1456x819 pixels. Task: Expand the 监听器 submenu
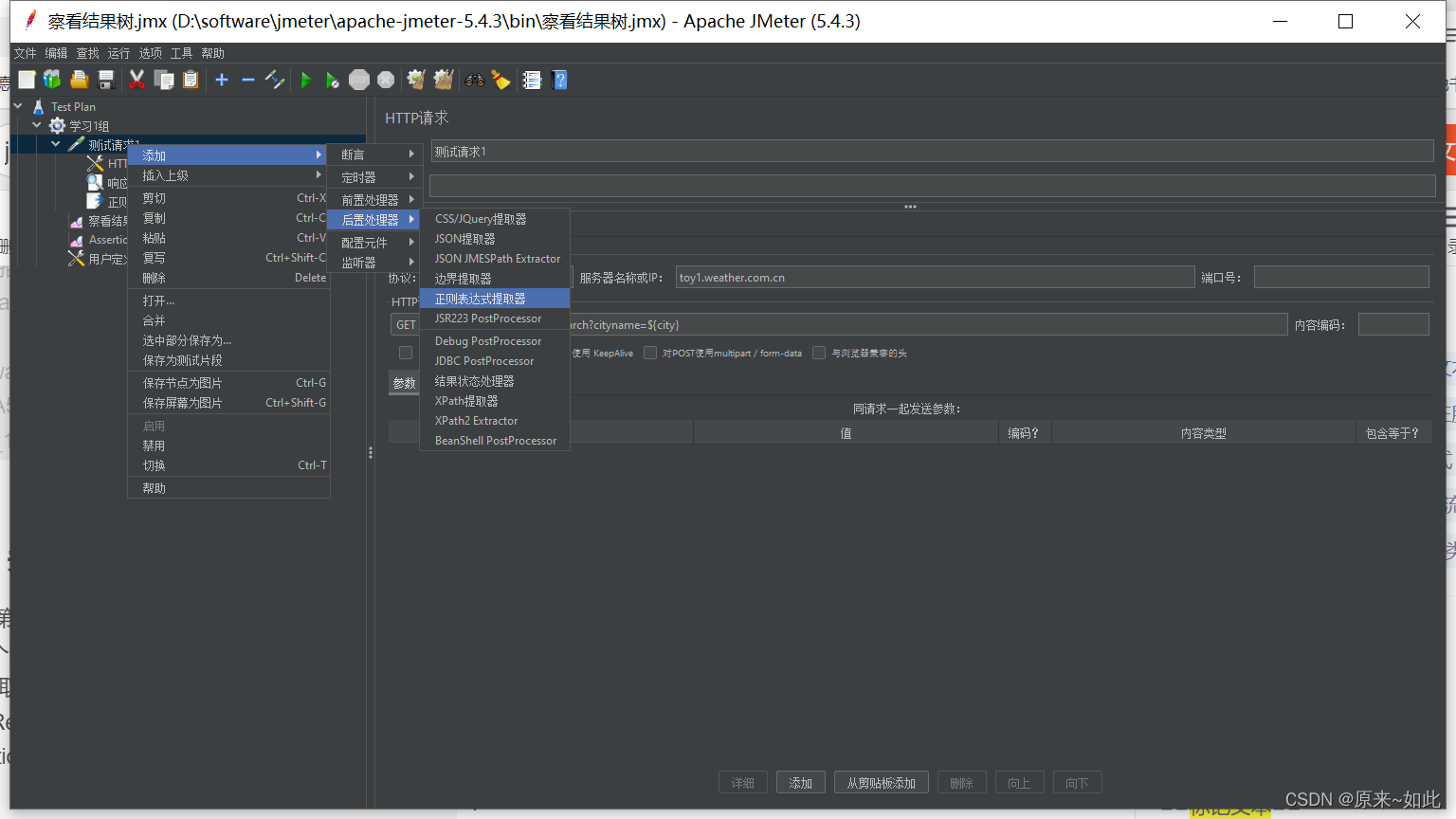[x=375, y=263]
